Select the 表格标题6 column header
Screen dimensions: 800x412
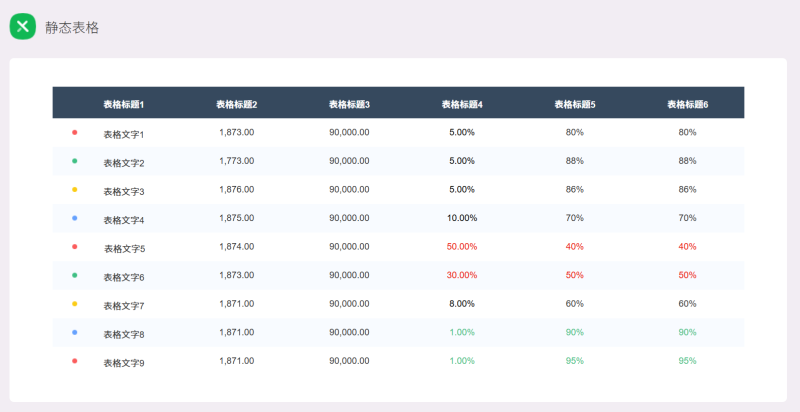pyautogui.click(x=687, y=104)
